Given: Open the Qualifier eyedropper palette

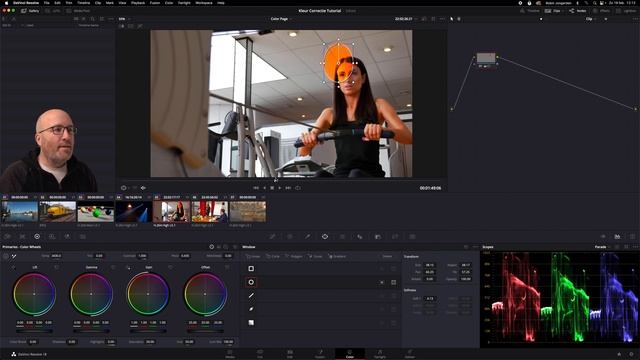Looking at the screenshot, I should (x=307, y=236).
